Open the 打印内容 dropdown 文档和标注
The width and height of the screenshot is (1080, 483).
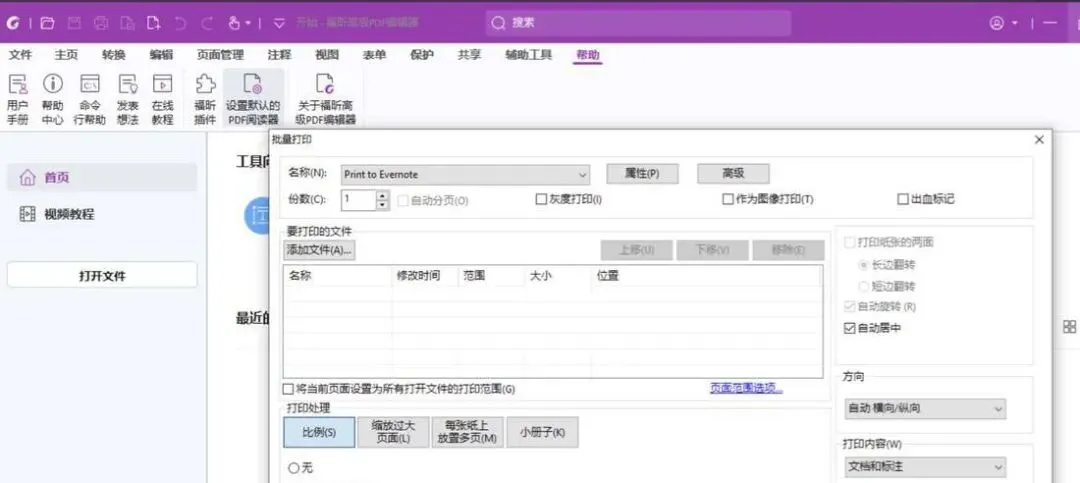click(925, 467)
